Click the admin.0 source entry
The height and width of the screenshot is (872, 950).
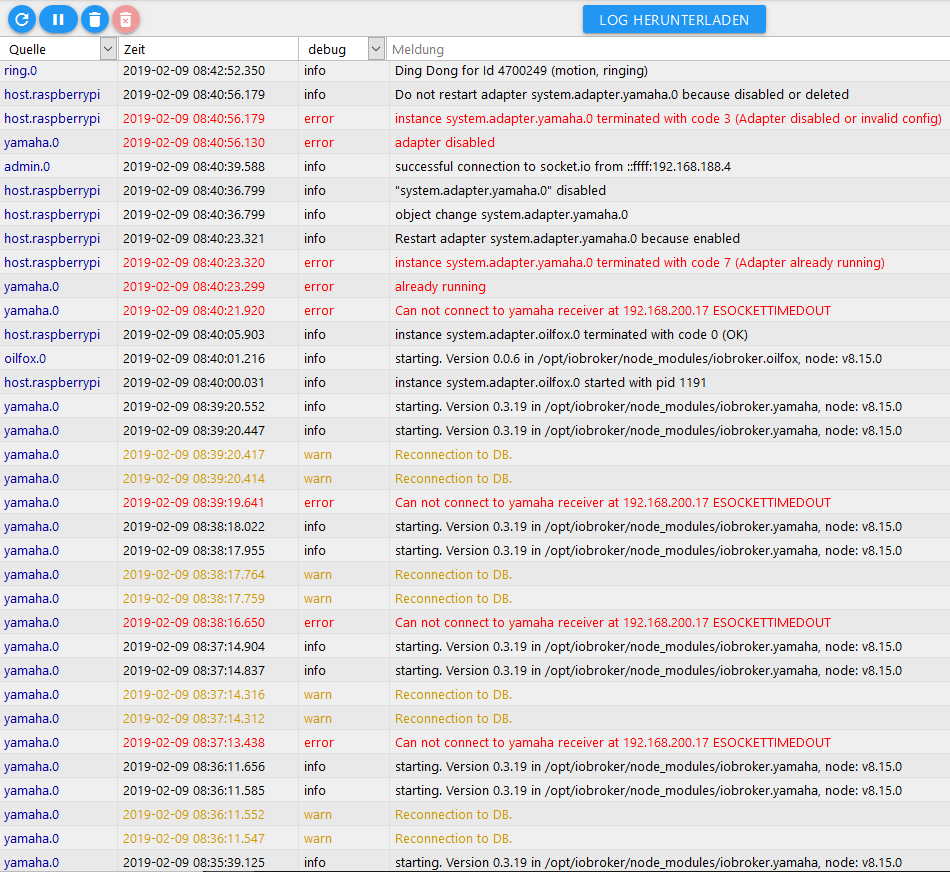pos(27,167)
